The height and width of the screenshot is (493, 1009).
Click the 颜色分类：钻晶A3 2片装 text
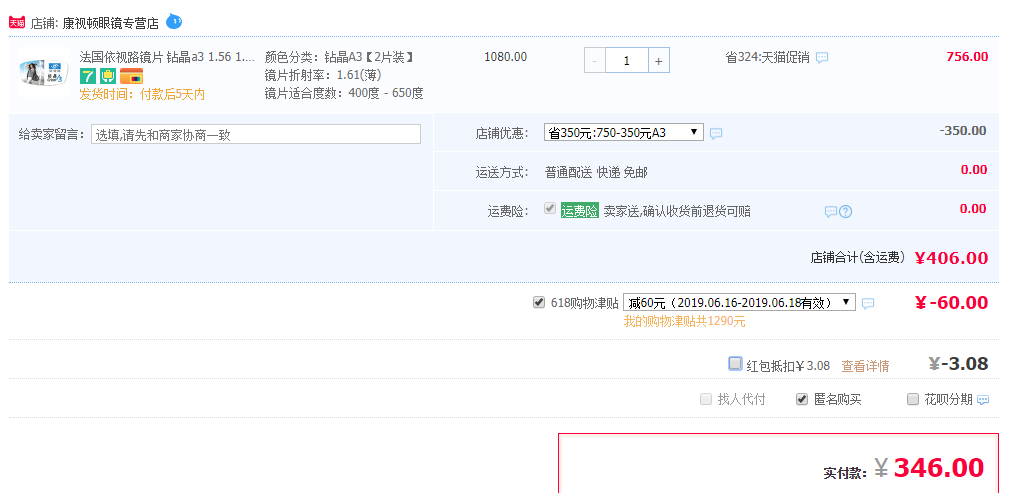tap(338, 57)
